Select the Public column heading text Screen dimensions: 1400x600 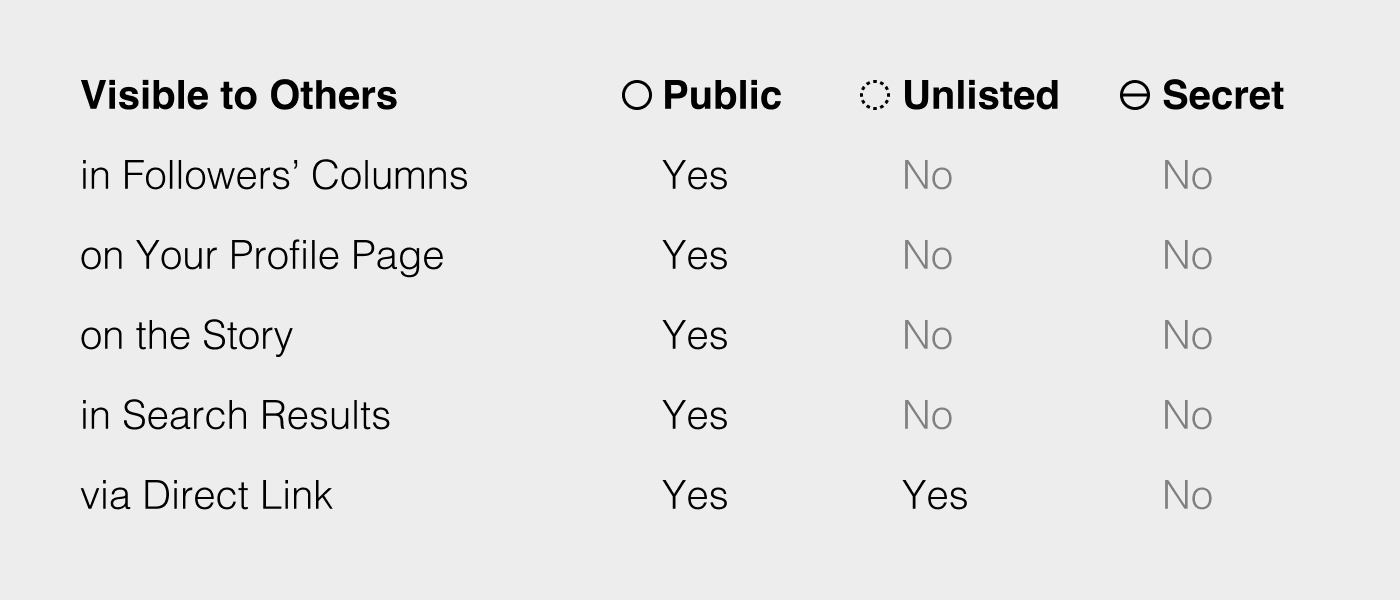coord(722,96)
